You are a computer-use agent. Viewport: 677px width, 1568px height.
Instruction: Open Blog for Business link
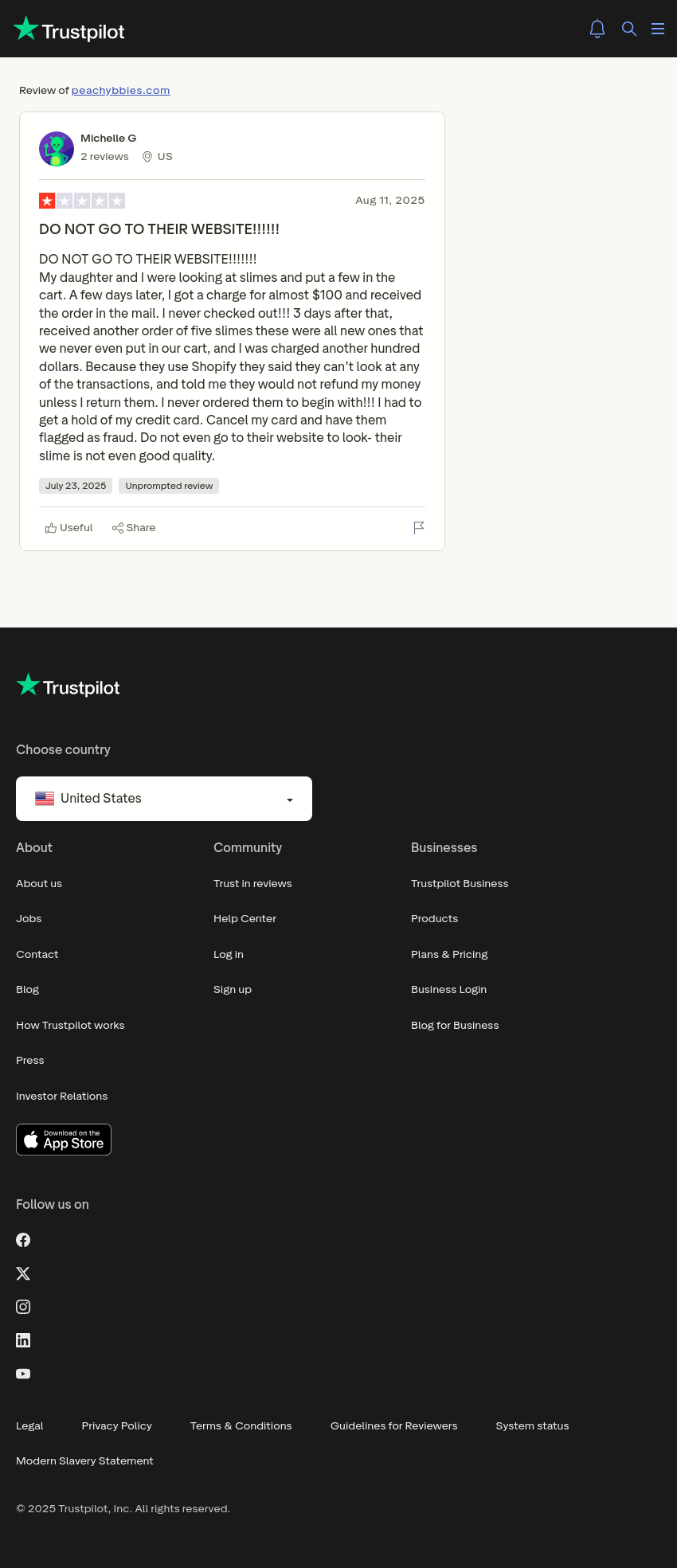pos(455,1025)
